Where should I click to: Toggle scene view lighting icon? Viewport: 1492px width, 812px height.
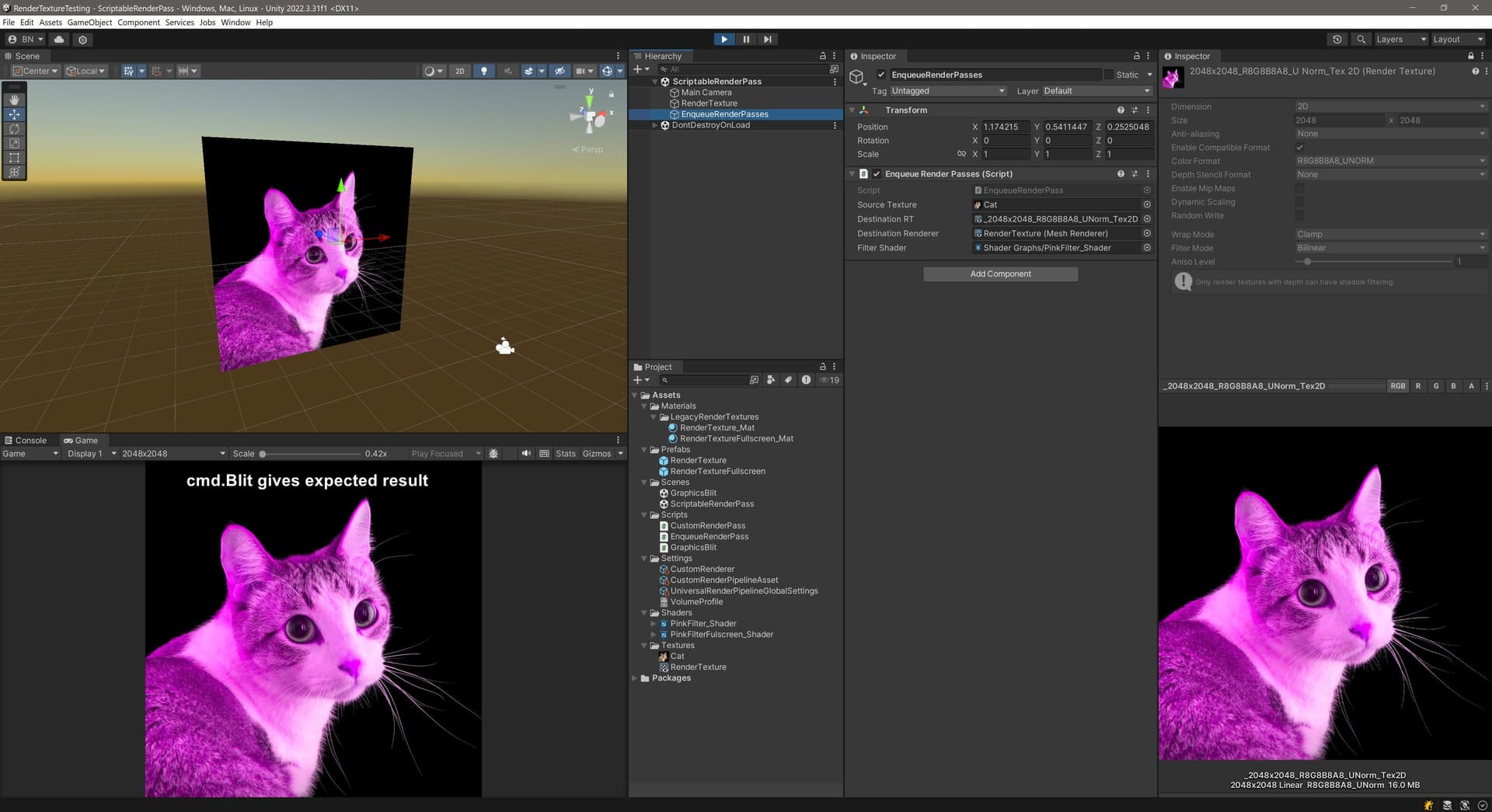point(483,71)
